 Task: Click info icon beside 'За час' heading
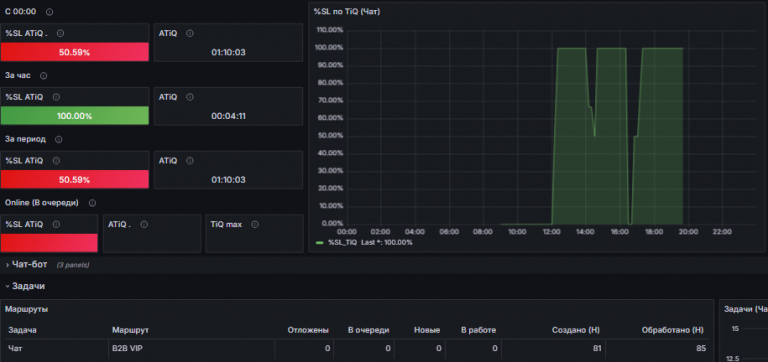coord(44,76)
